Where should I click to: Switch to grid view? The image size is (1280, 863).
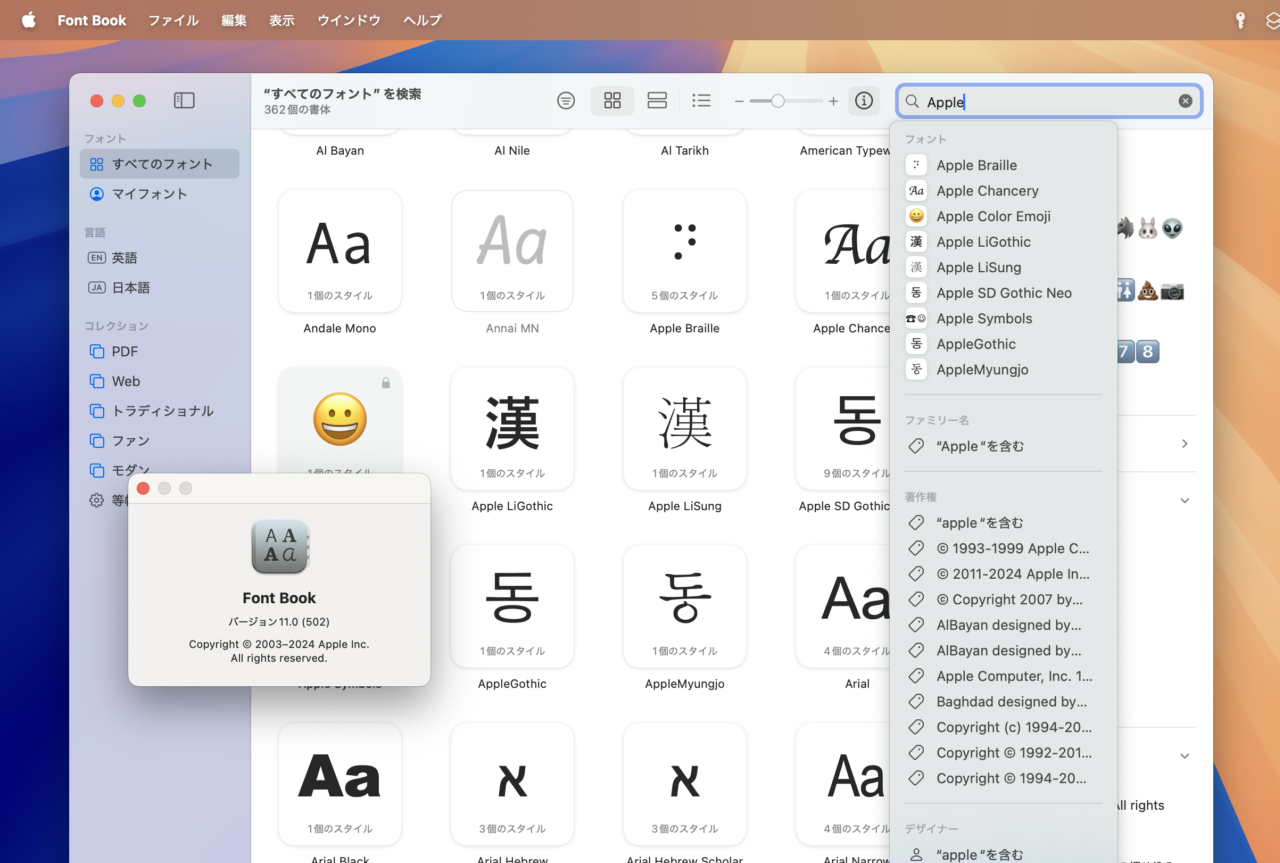[613, 100]
